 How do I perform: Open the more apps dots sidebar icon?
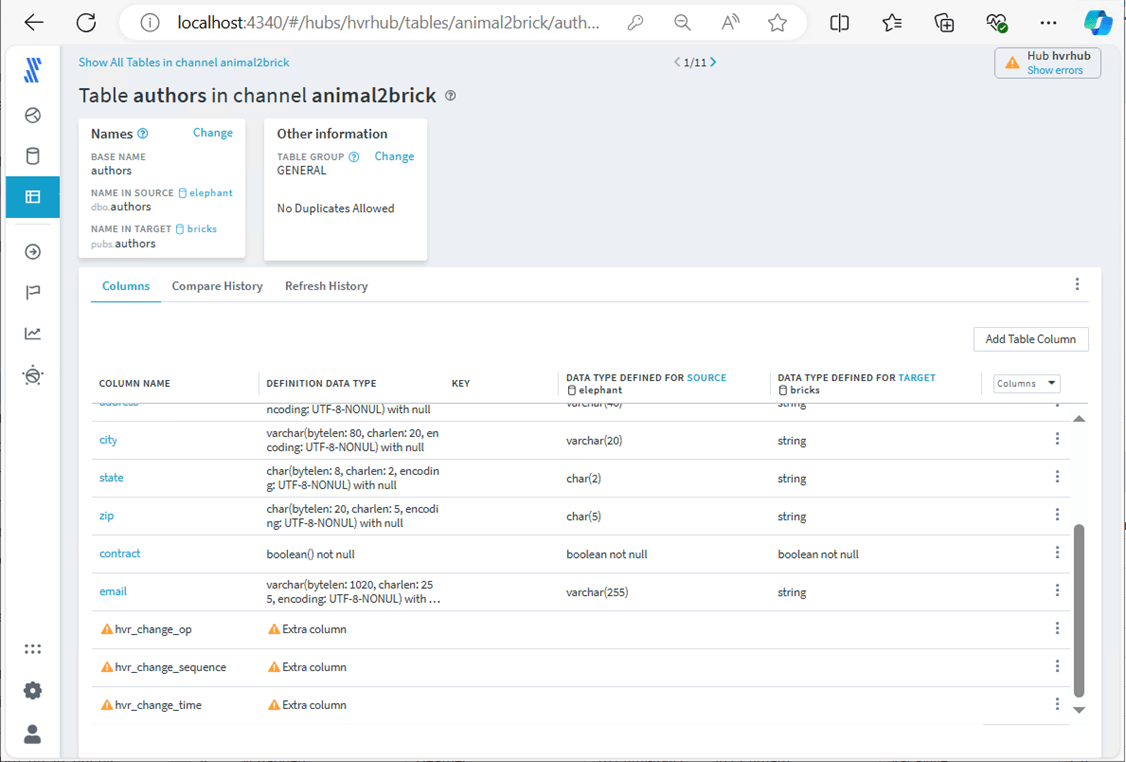pyautogui.click(x=32, y=649)
